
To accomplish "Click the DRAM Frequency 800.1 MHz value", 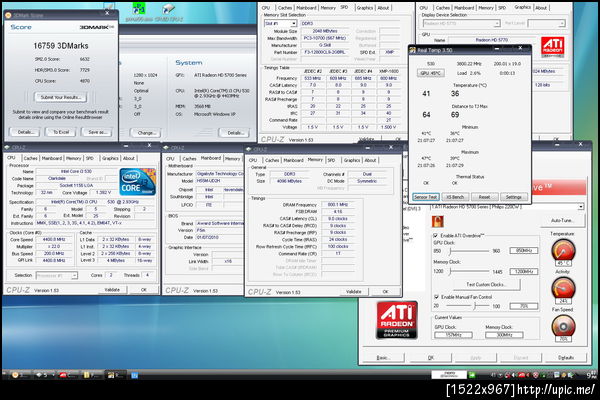I will coord(338,204).
